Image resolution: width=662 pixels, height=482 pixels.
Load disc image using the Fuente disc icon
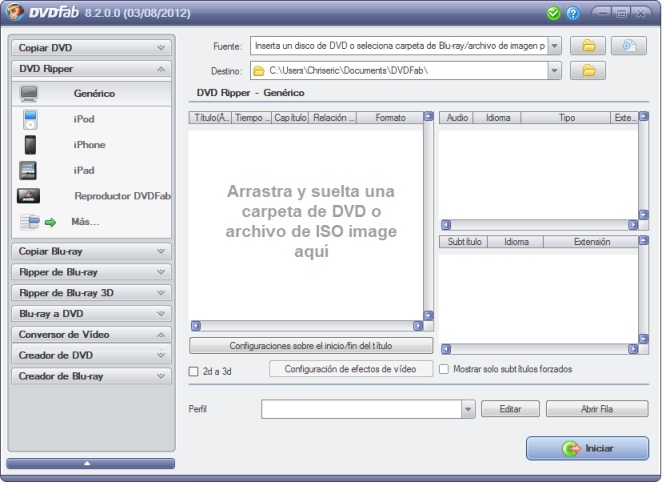(629, 46)
